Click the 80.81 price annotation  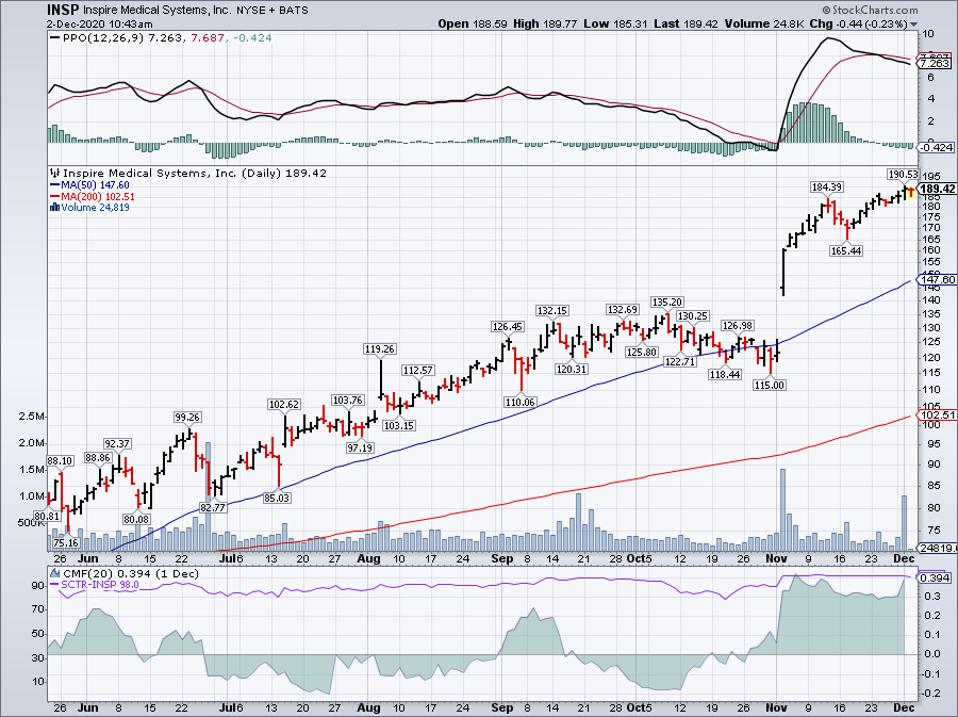pyautogui.click(x=48, y=516)
